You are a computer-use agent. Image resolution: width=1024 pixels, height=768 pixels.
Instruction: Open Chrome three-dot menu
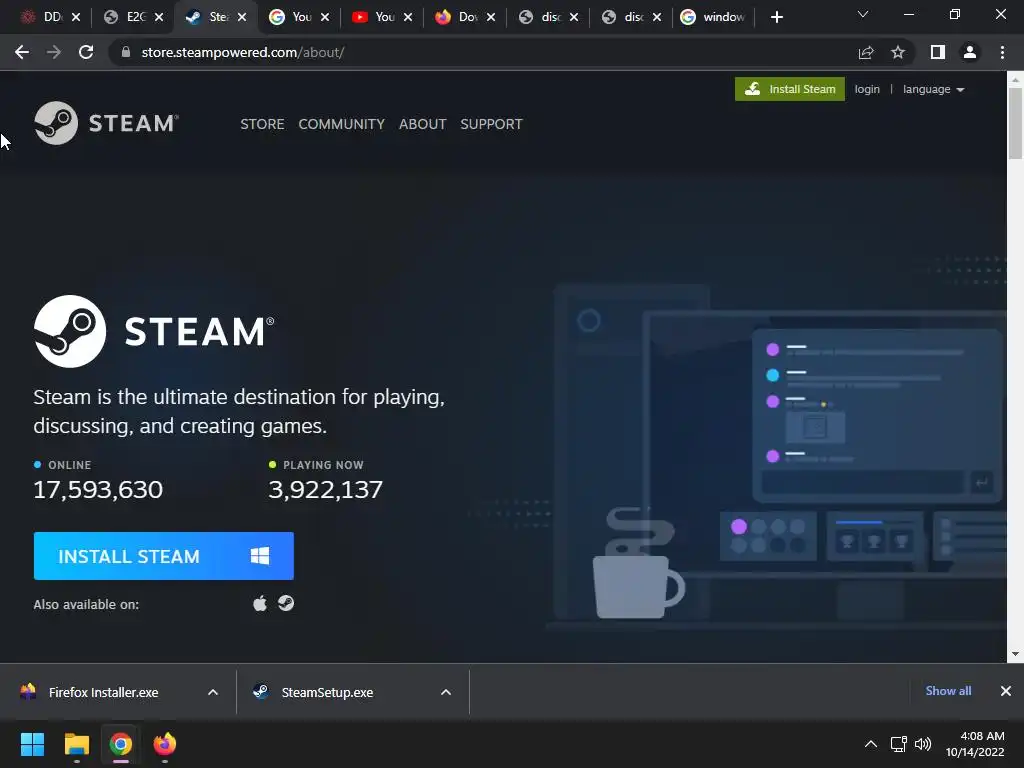click(x=1002, y=52)
